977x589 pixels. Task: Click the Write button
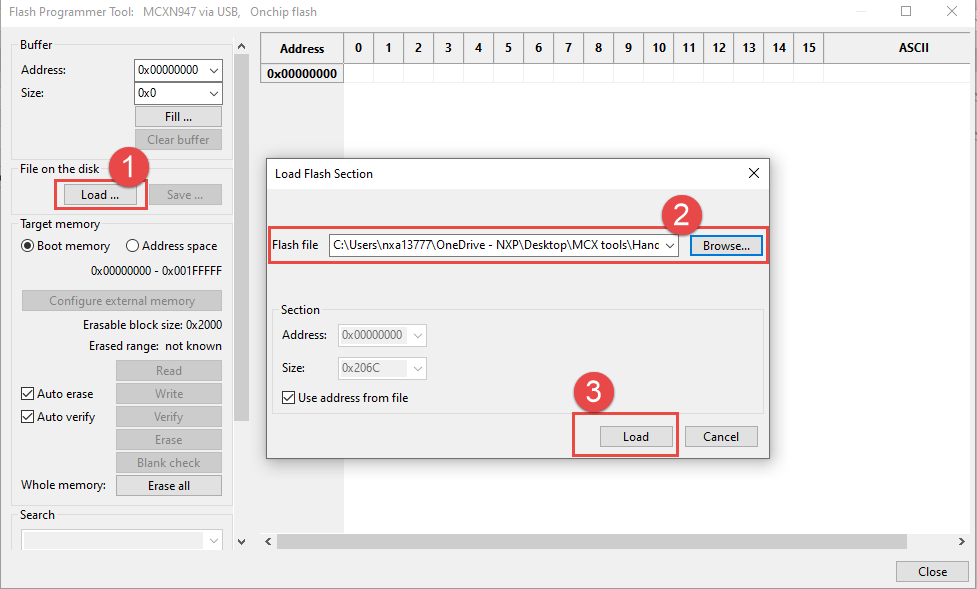tap(168, 393)
